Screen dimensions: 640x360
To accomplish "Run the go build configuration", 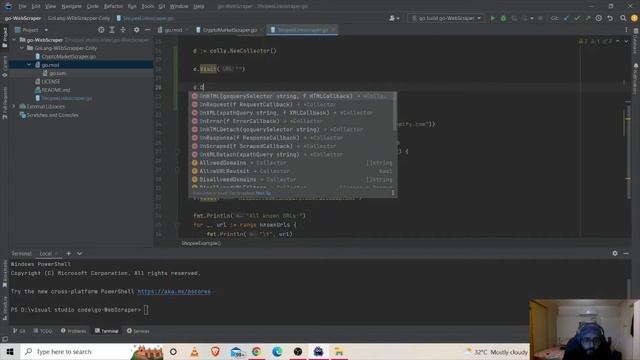I will pyautogui.click(x=493, y=18).
